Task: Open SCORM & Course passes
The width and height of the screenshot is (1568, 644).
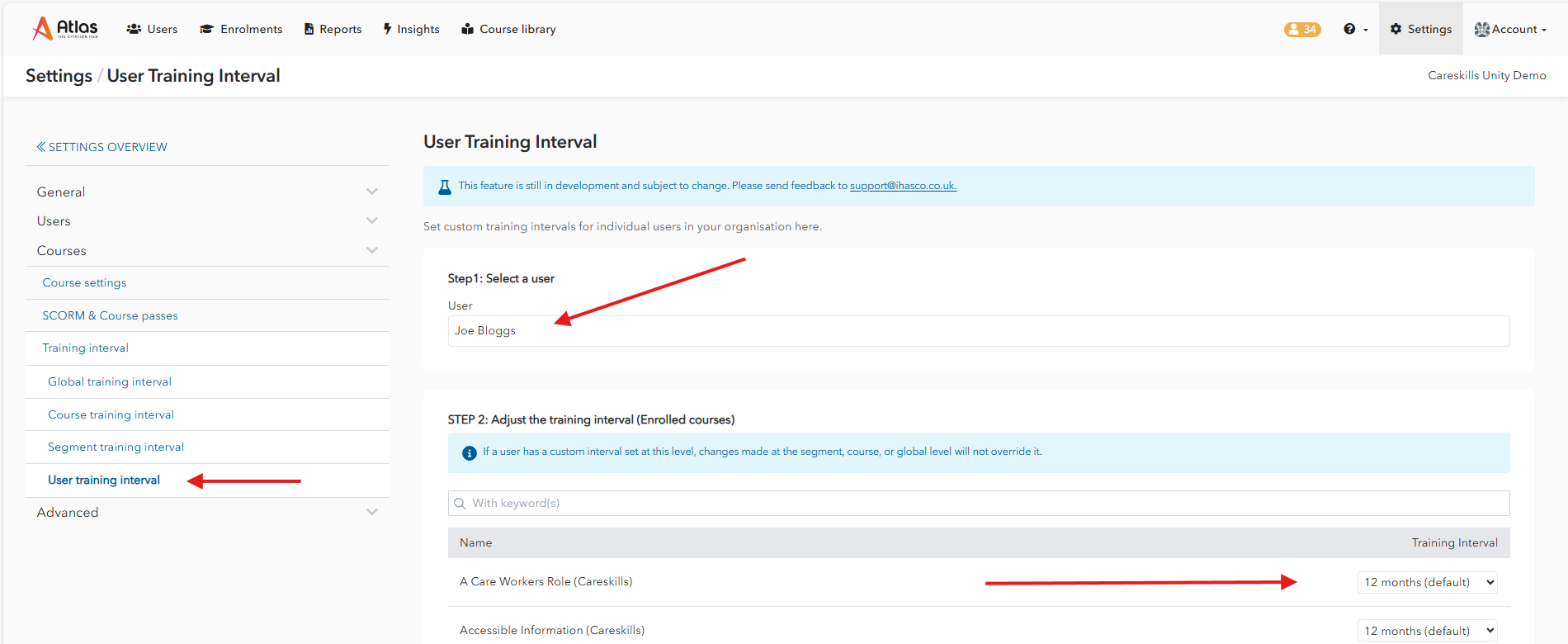Action: 110,315
